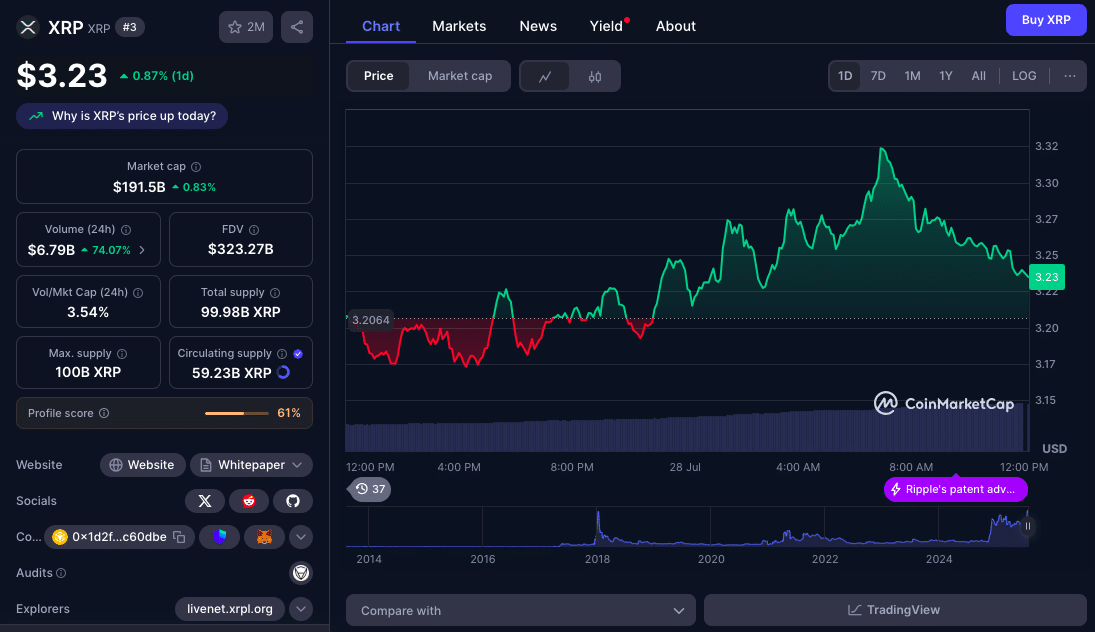
Task: Open the XRP Website link
Action: [142, 465]
